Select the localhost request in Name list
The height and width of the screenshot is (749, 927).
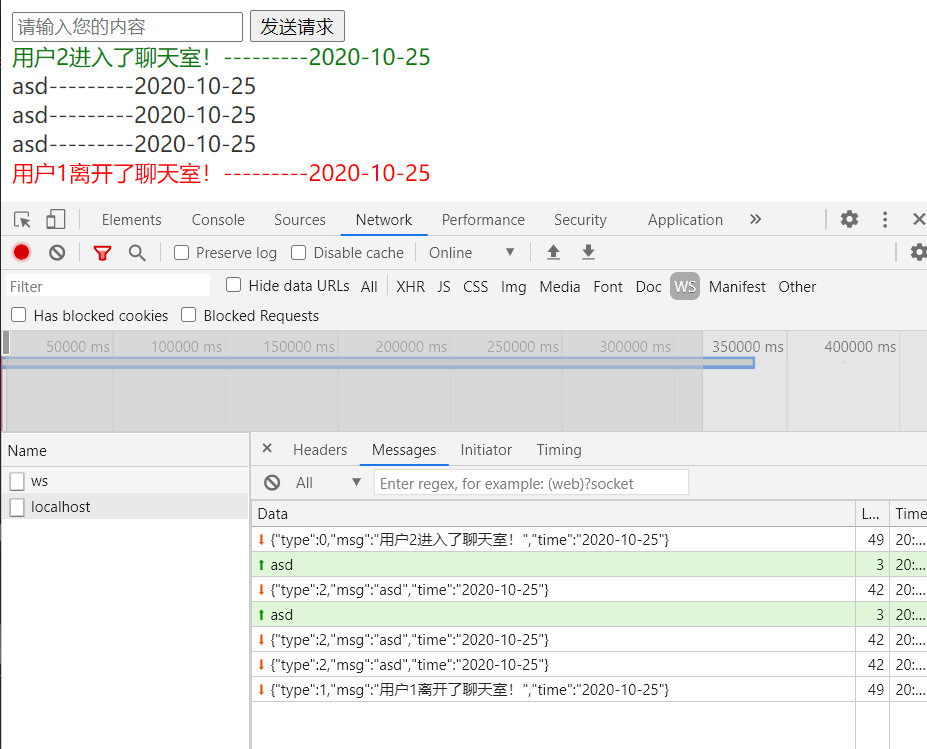(x=62, y=506)
